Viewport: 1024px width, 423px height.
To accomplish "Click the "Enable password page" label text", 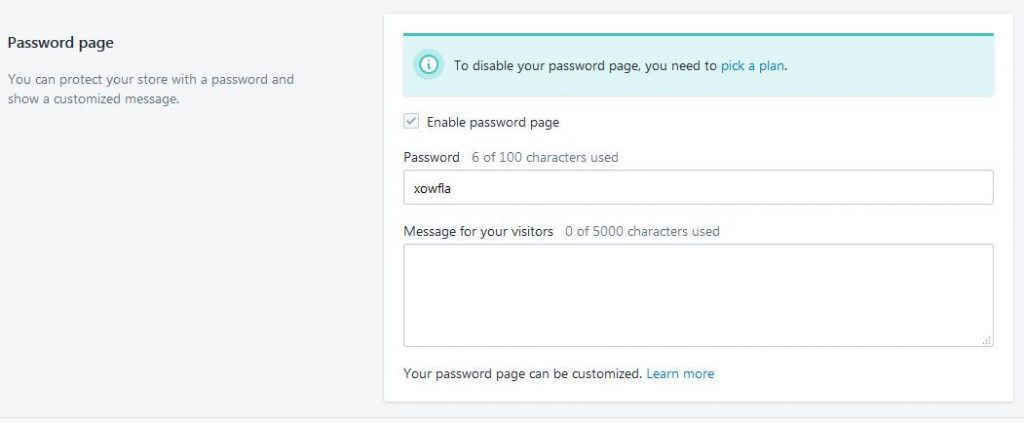I will click(x=492, y=122).
